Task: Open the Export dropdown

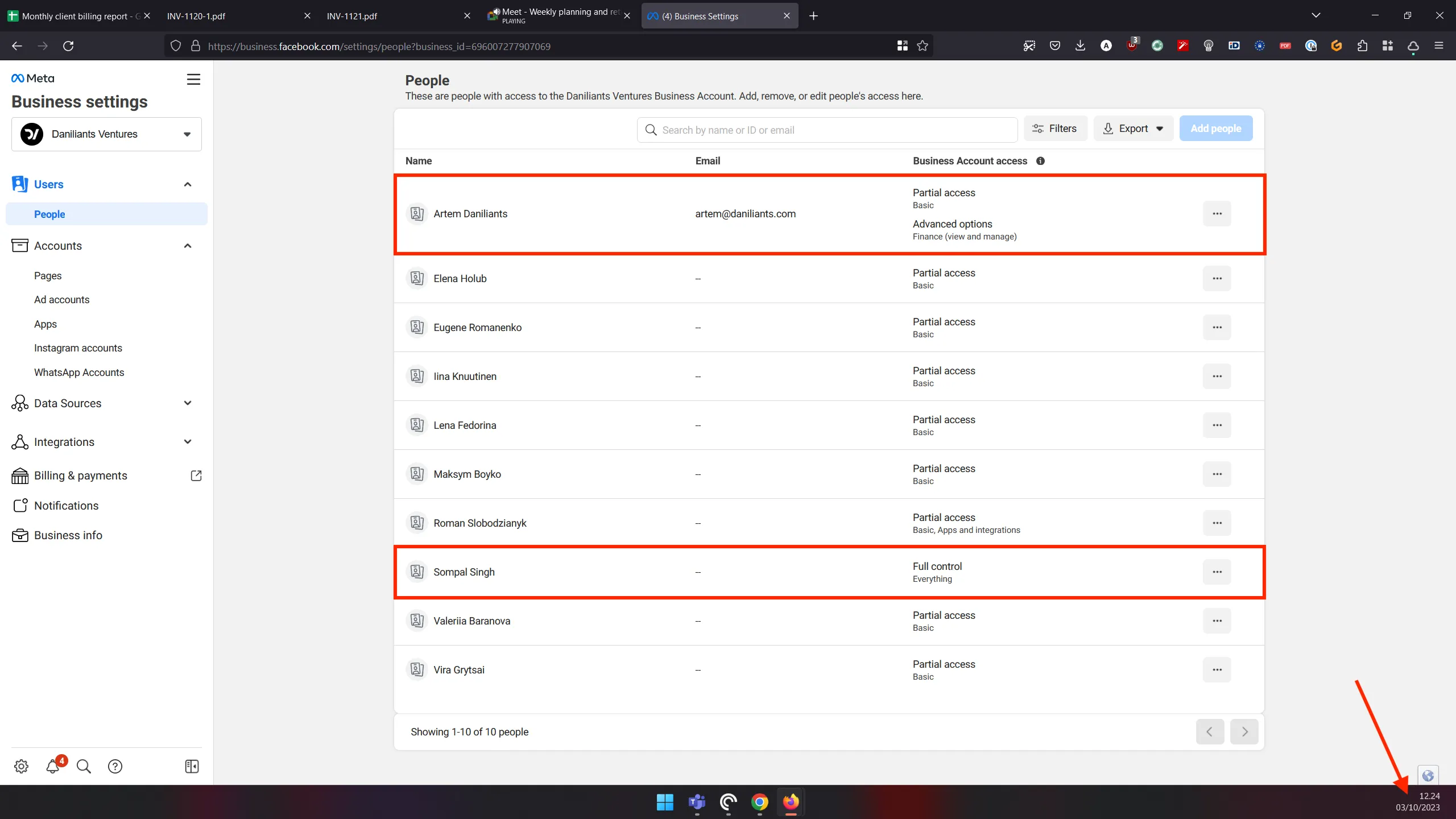Action: click(x=1133, y=129)
